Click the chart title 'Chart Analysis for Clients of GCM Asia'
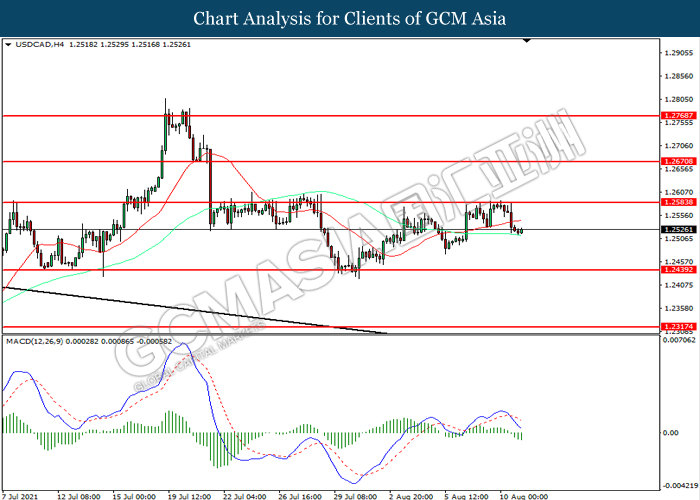The image size is (700, 500). [350, 18]
